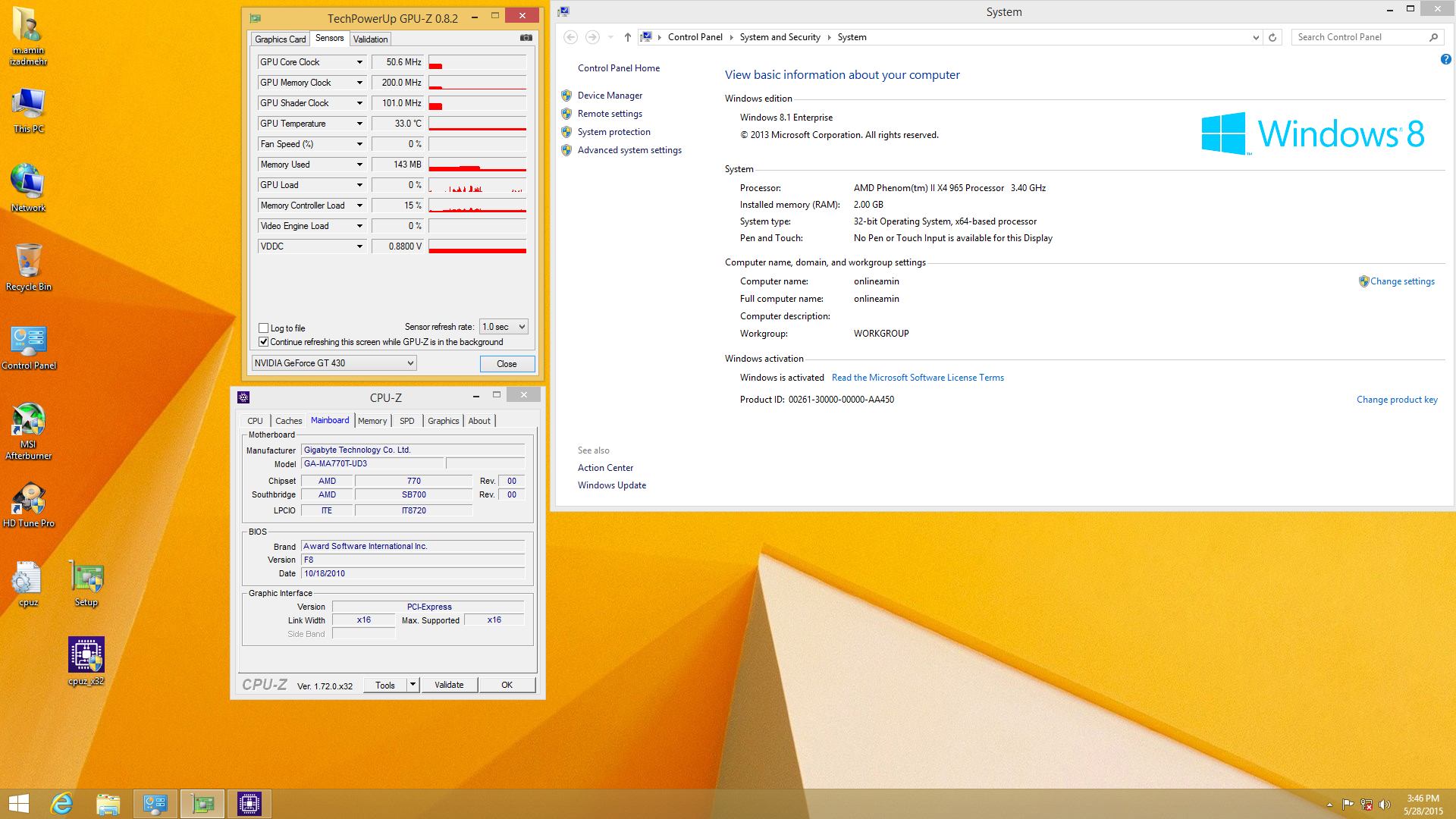Click the CPU-Z Validate button
Viewport: 1456px width, 819px height.
click(449, 685)
